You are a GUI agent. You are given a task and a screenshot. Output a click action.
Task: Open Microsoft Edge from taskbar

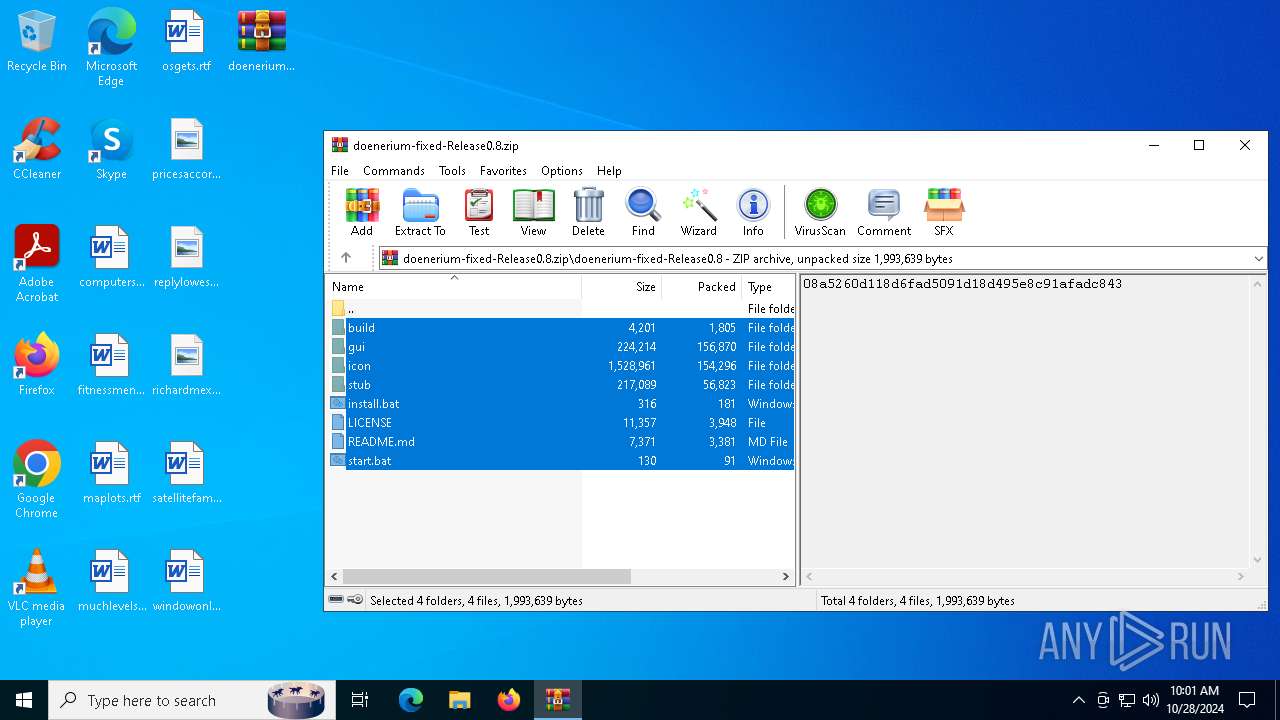point(411,700)
